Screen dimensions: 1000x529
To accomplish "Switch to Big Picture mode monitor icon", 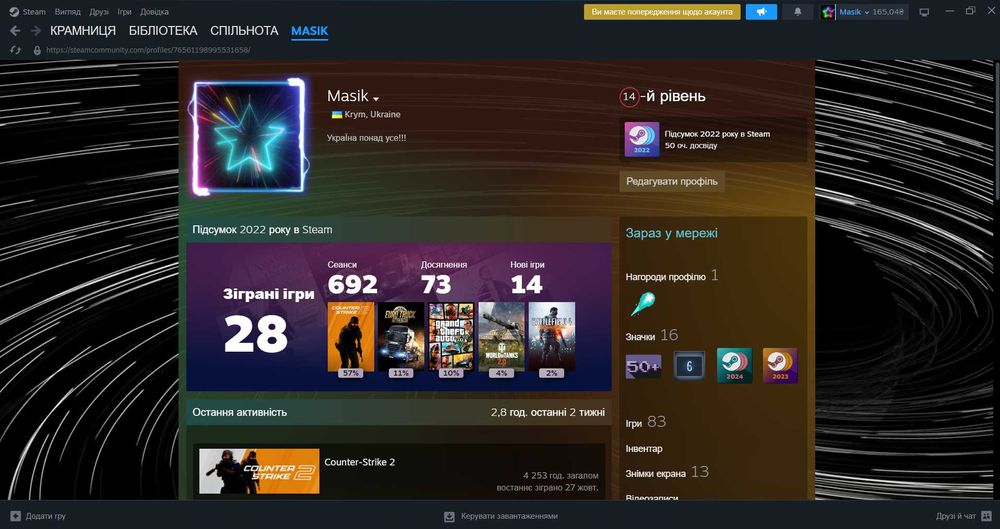I will (x=924, y=11).
